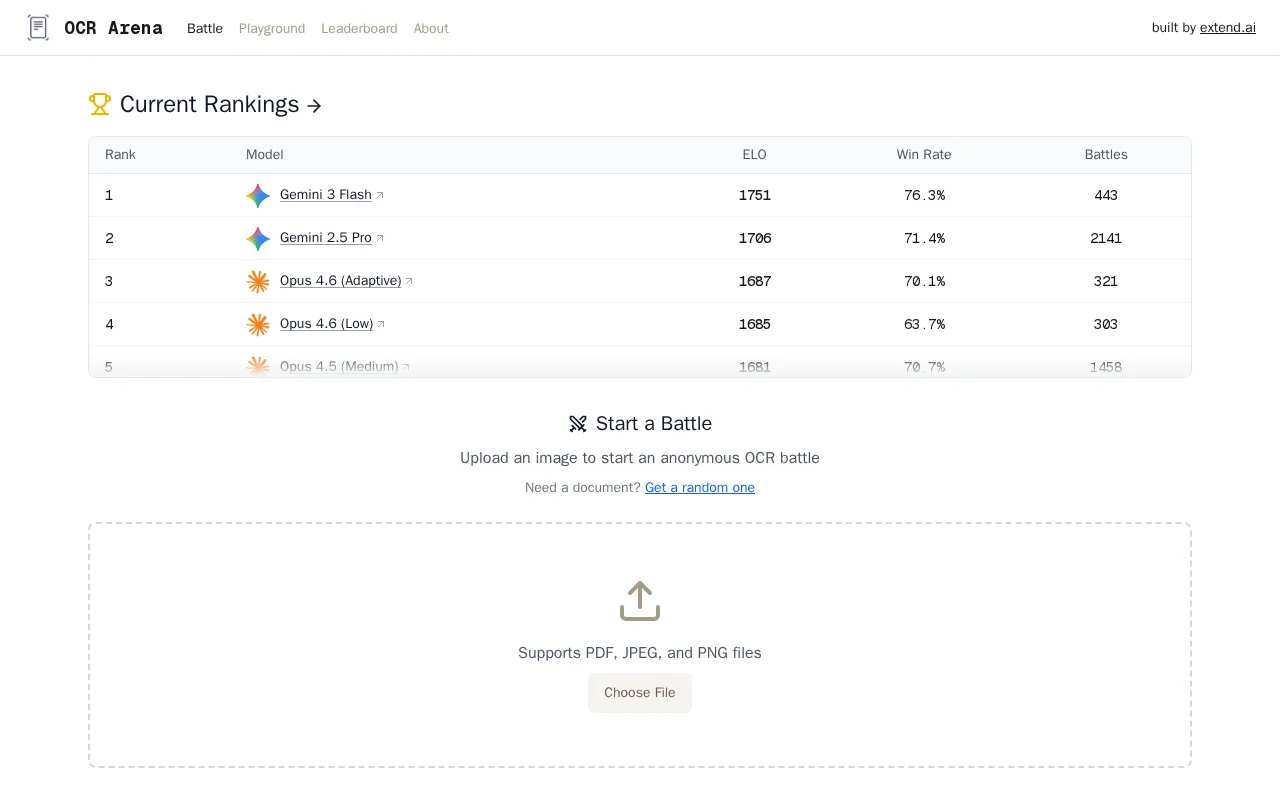The height and width of the screenshot is (800, 1280).
Task: Click the Gemini 3 Flash sparkle logo
Action: [x=258, y=196]
